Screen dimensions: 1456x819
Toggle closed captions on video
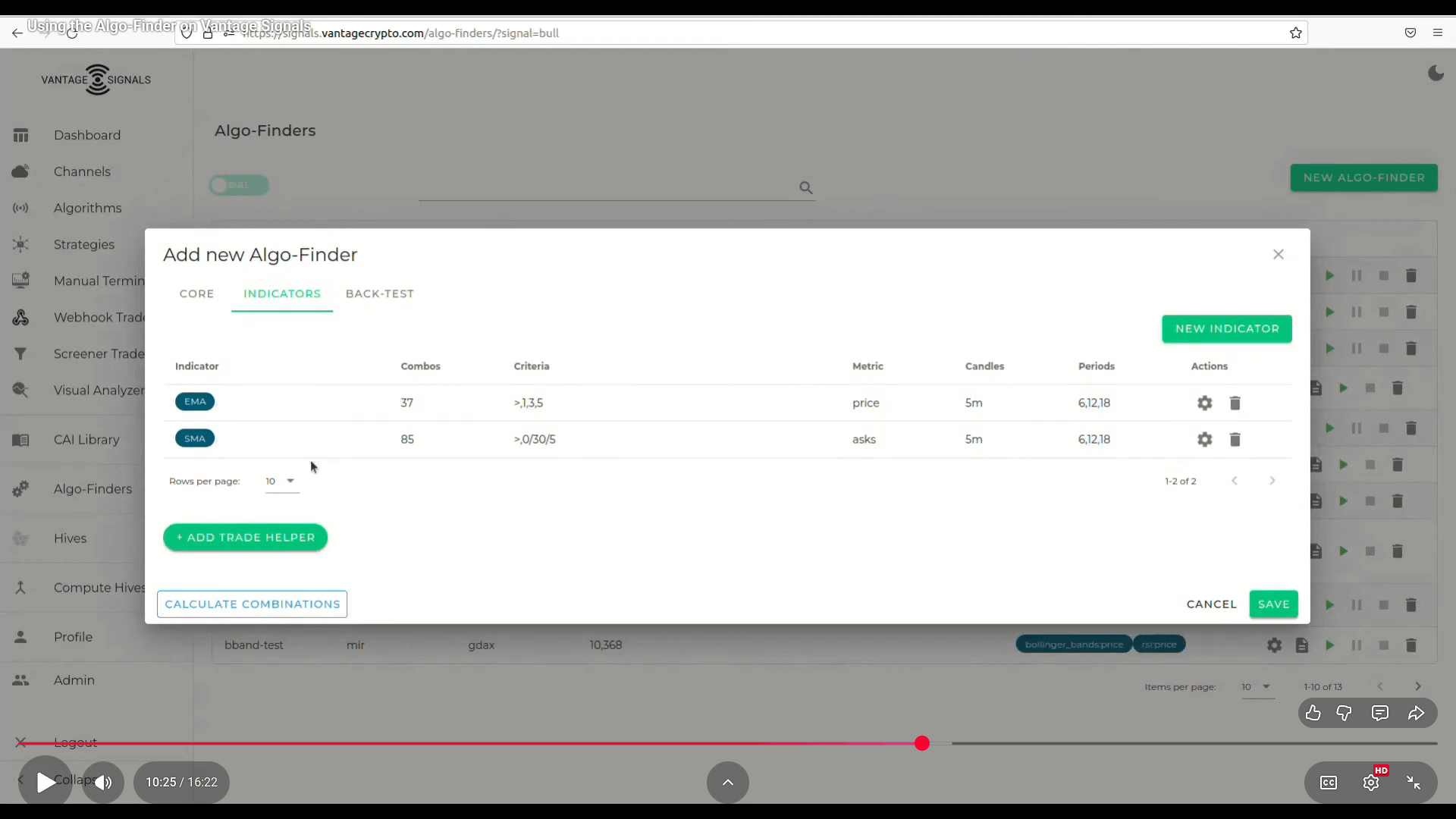pos(1328,783)
